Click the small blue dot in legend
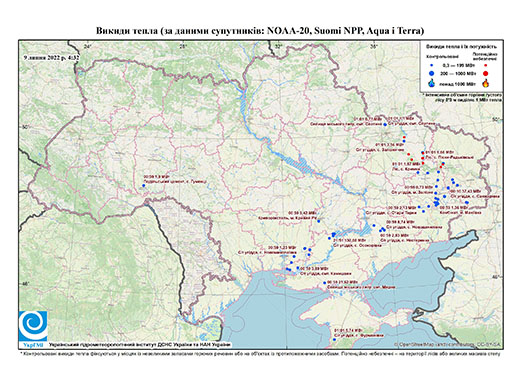 coord(432,65)
